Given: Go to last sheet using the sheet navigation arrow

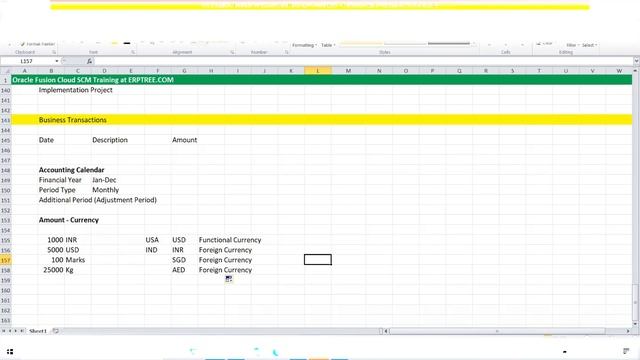Looking at the screenshot, I should point(22,331).
